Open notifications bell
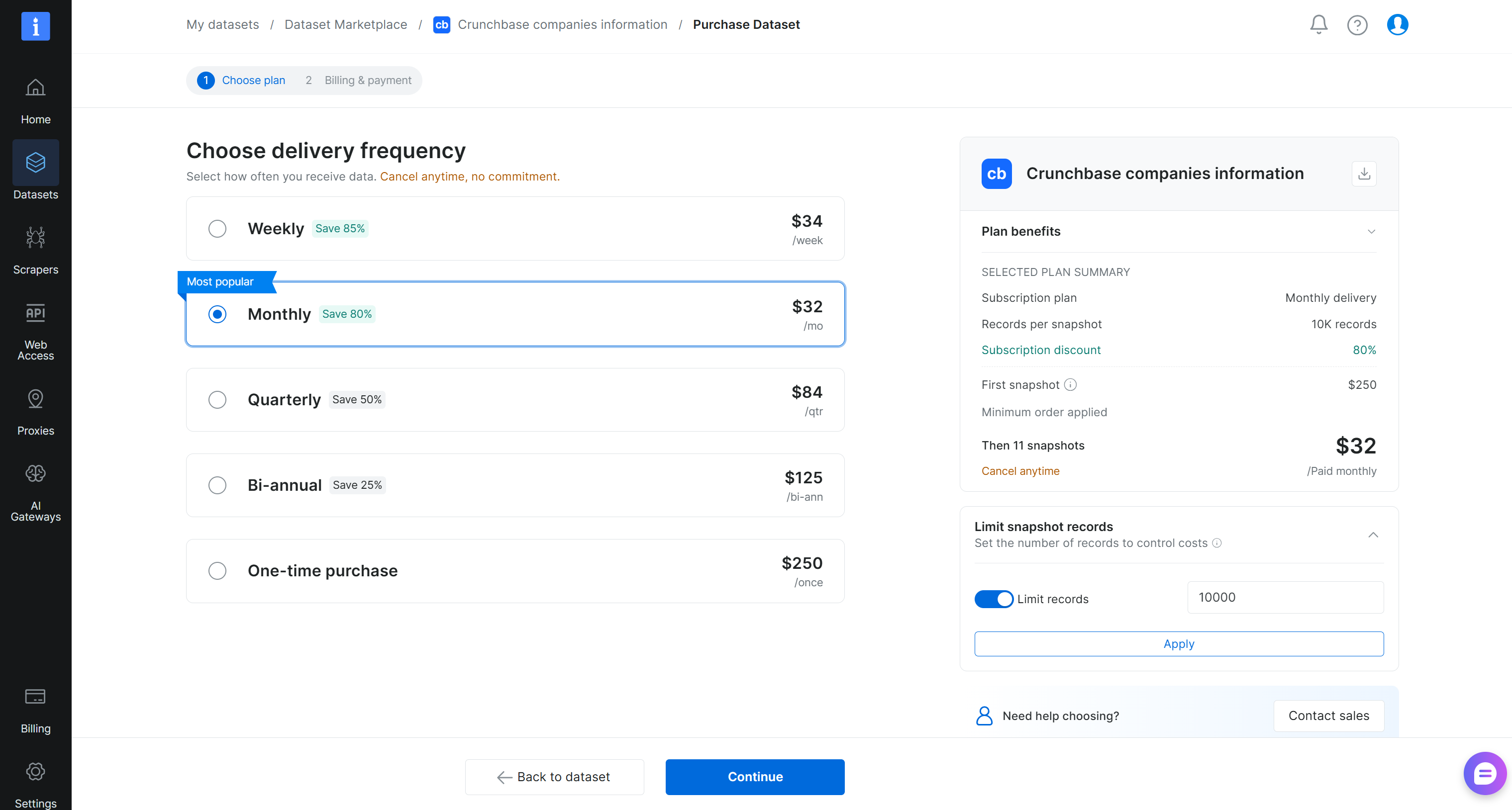 [1318, 25]
